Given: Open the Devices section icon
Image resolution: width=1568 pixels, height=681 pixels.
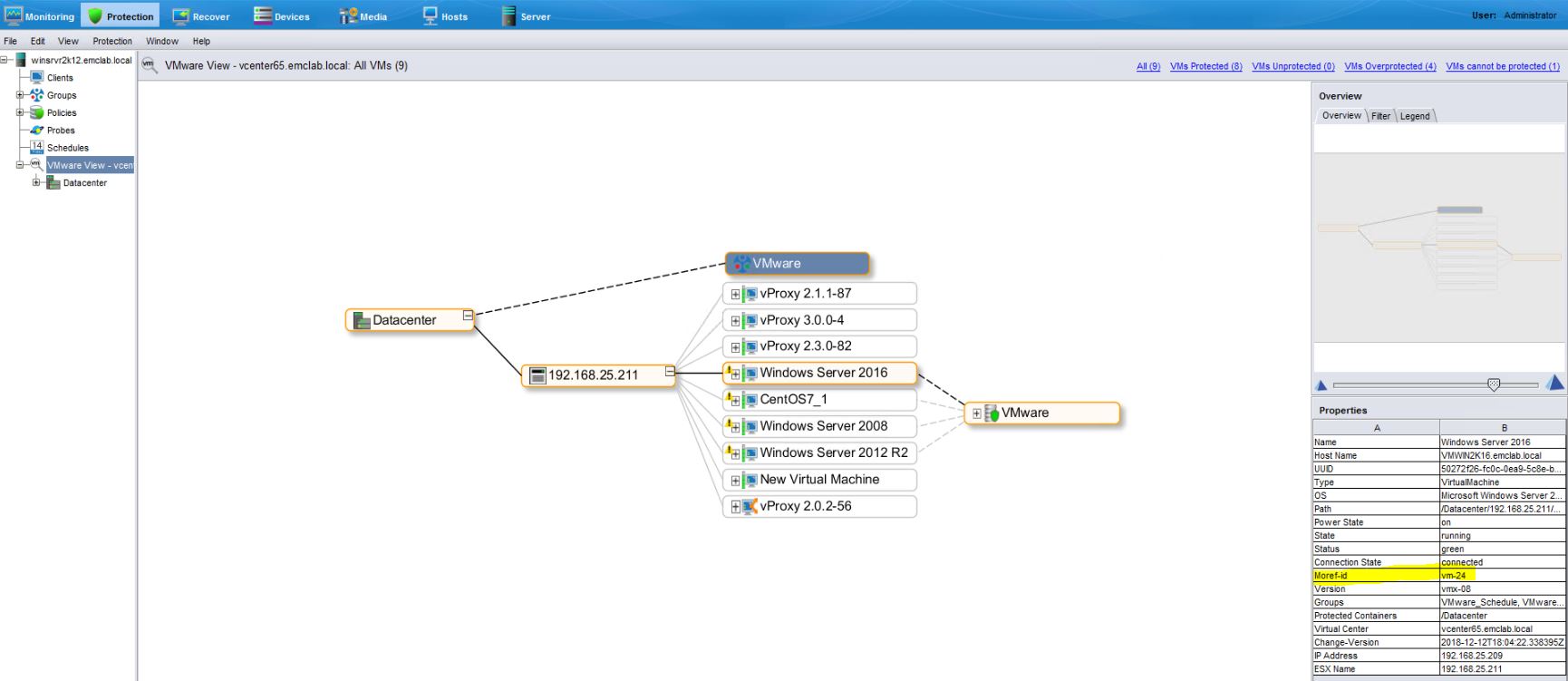Looking at the screenshot, I should (x=263, y=15).
